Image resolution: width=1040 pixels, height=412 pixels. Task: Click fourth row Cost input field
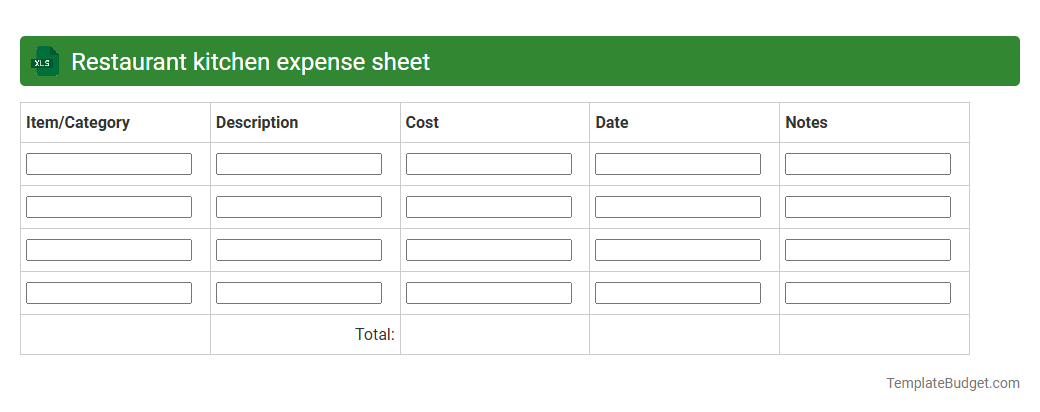(x=489, y=293)
